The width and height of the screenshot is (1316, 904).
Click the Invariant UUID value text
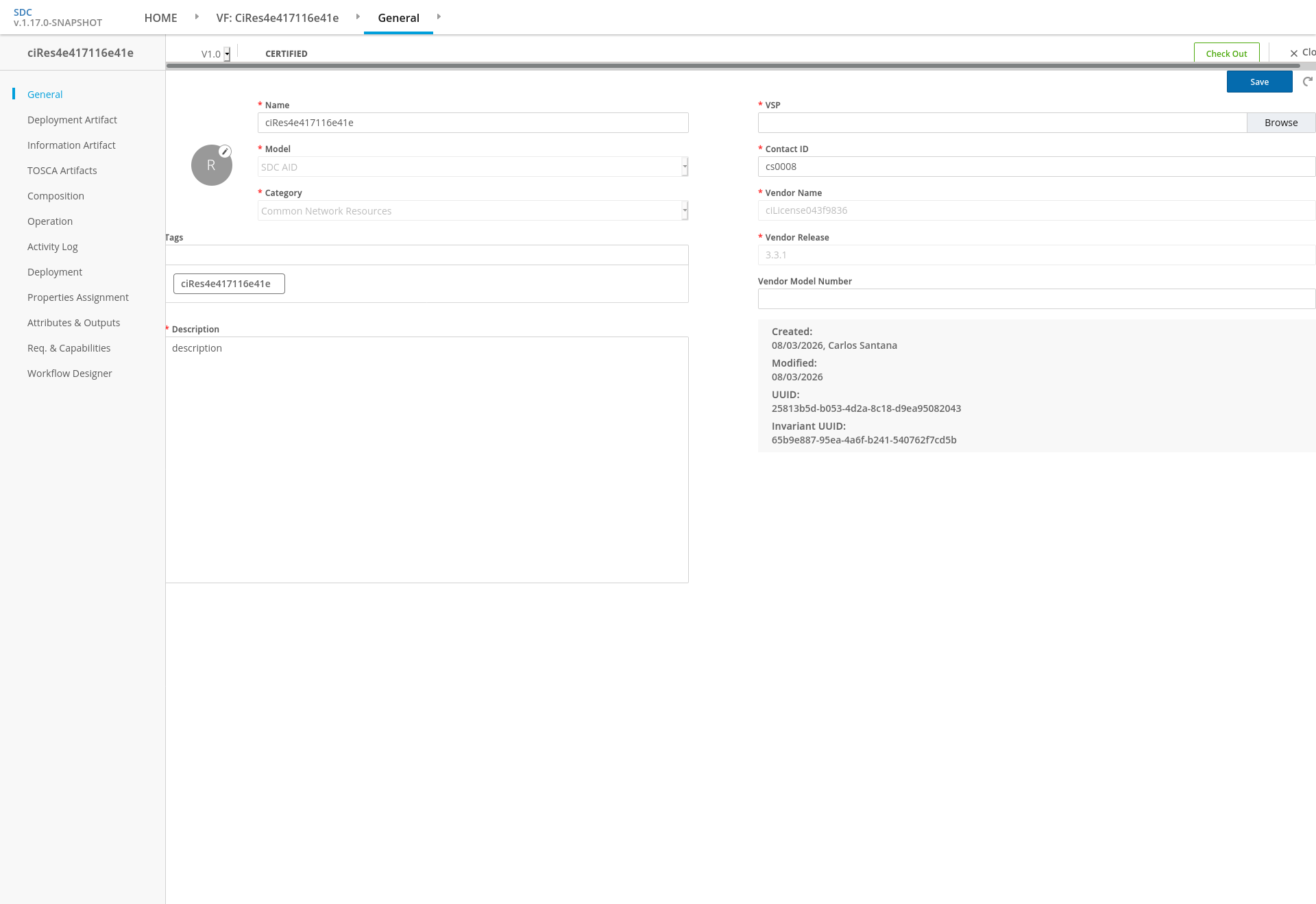point(864,440)
